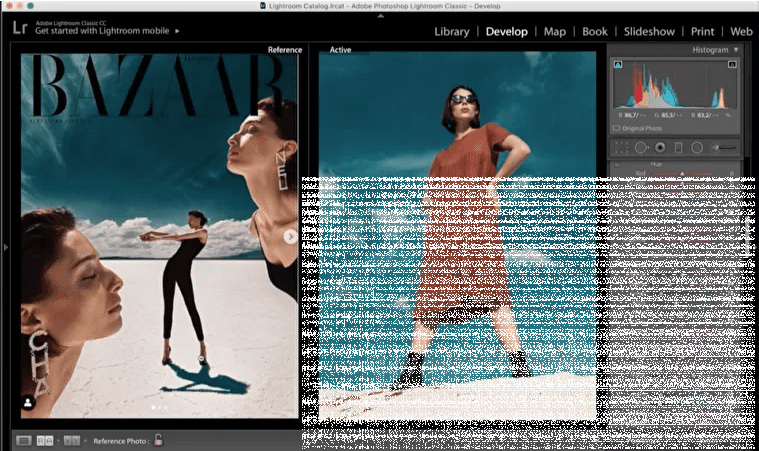Select the Spot Removal tool
This screenshot has height=451, width=759.
(x=641, y=148)
